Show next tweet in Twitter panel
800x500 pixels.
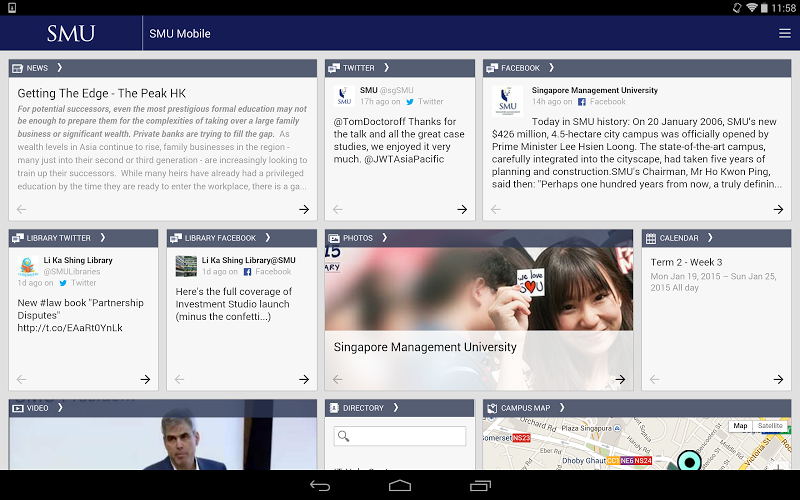(x=462, y=209)
